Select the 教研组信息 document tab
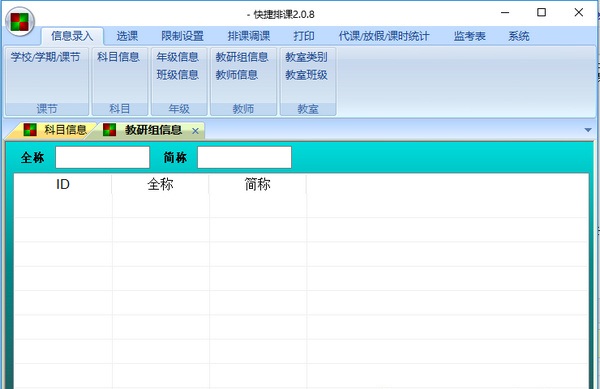Image resolution: width=600 pixels, height=389 pixels. (x=153, y=130)
